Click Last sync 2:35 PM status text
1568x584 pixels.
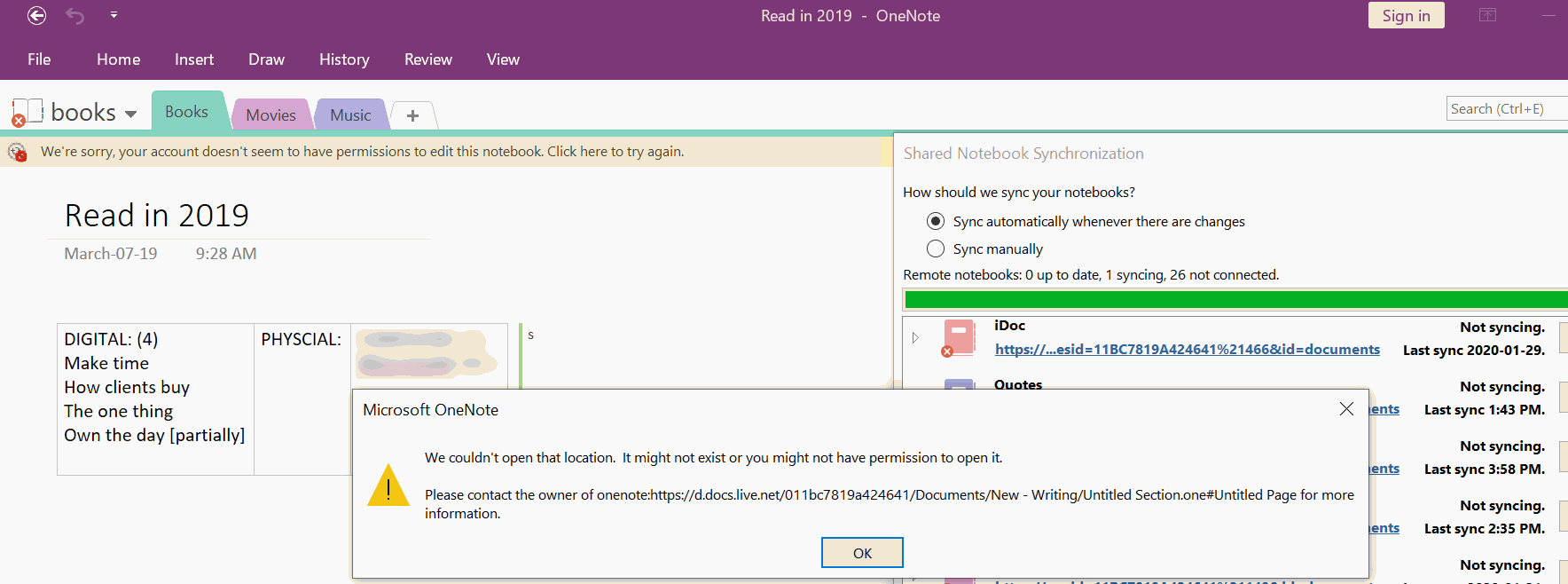pyautogui.click(x=1485, y=529)
